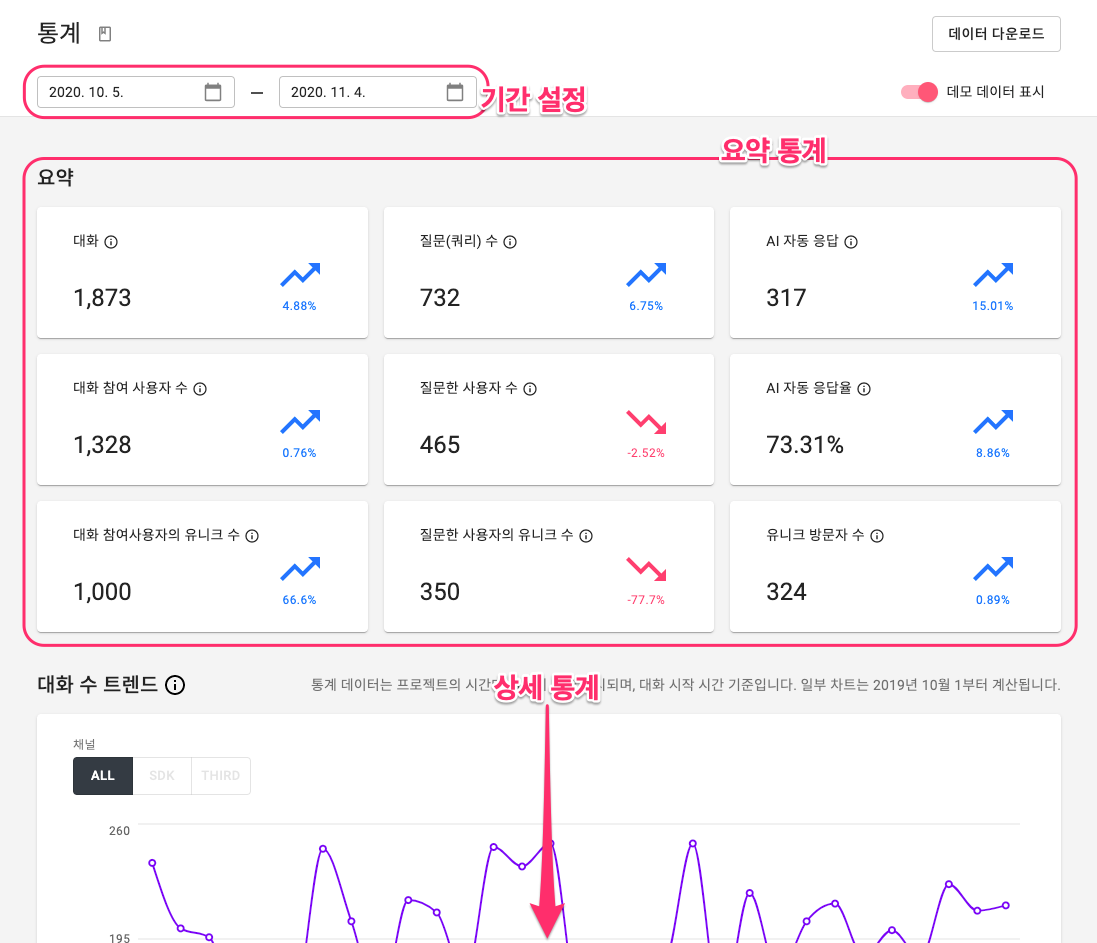1097x943 pixels.
Task: Click the 732 query count value
Action: [440, 298]
